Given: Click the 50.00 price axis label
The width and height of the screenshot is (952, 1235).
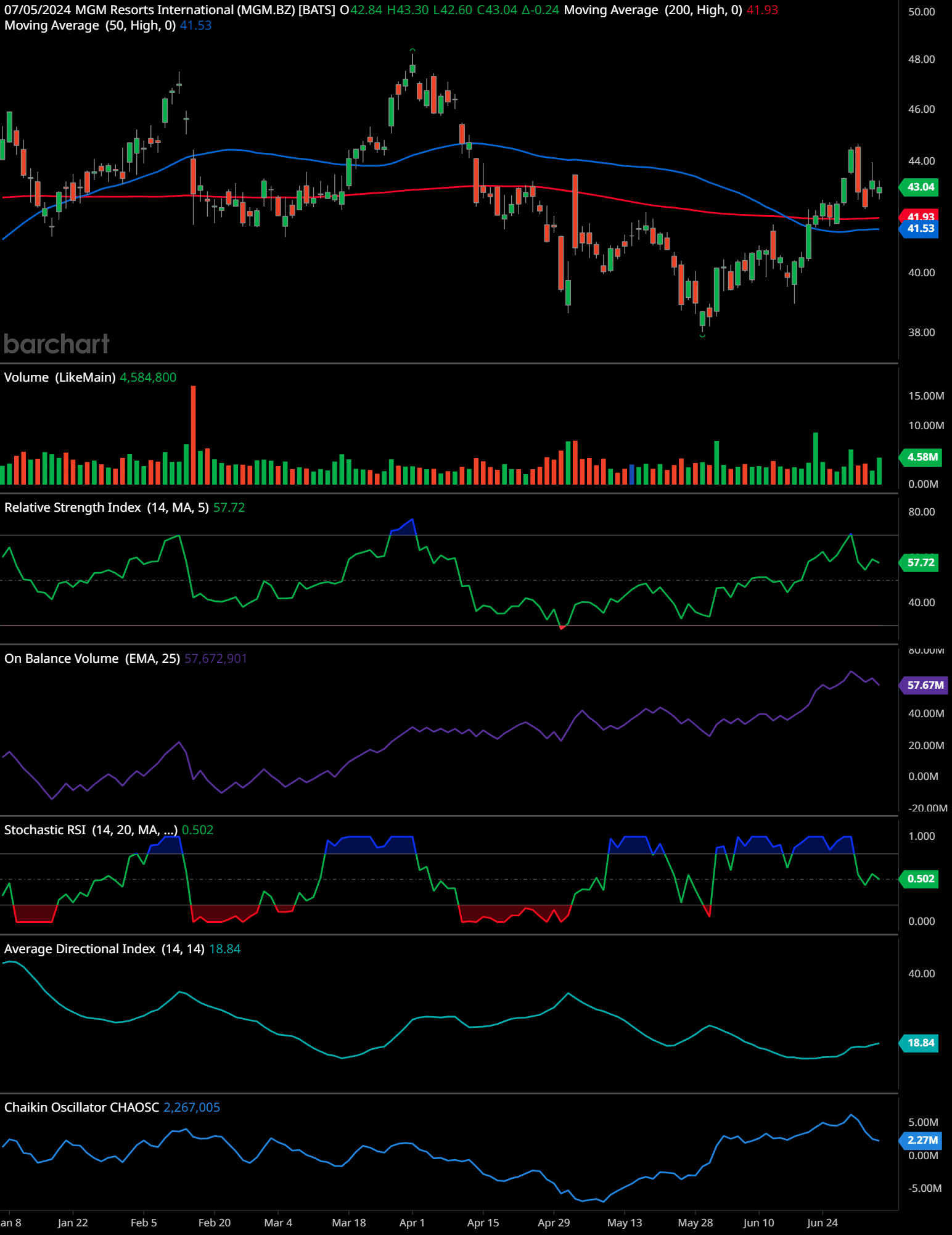Looking at the screenshot, I should 921,12.
